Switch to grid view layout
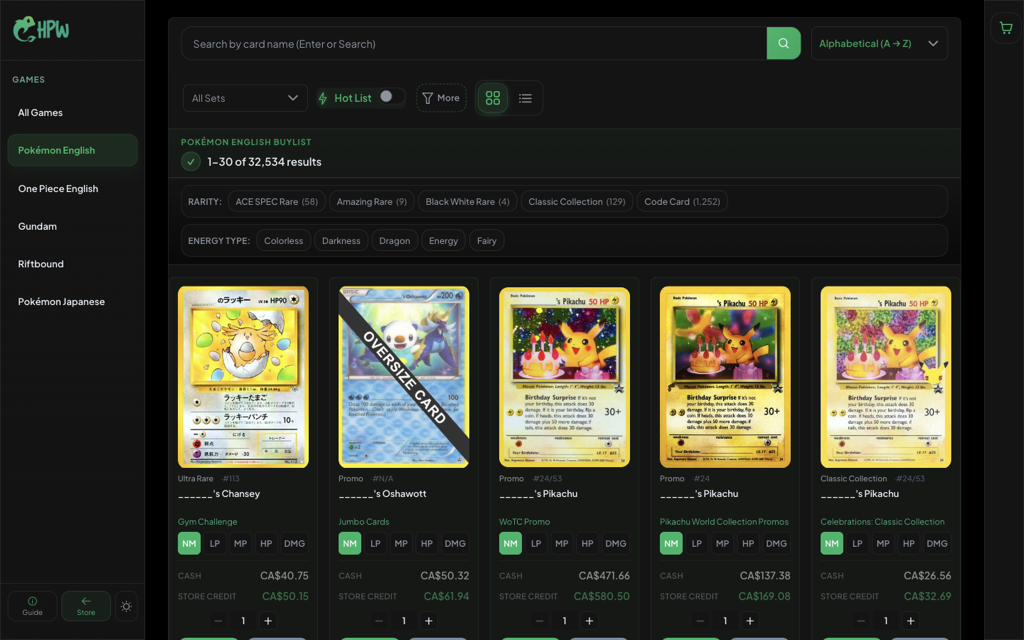The image size is (1024, 640). (493, 98)
